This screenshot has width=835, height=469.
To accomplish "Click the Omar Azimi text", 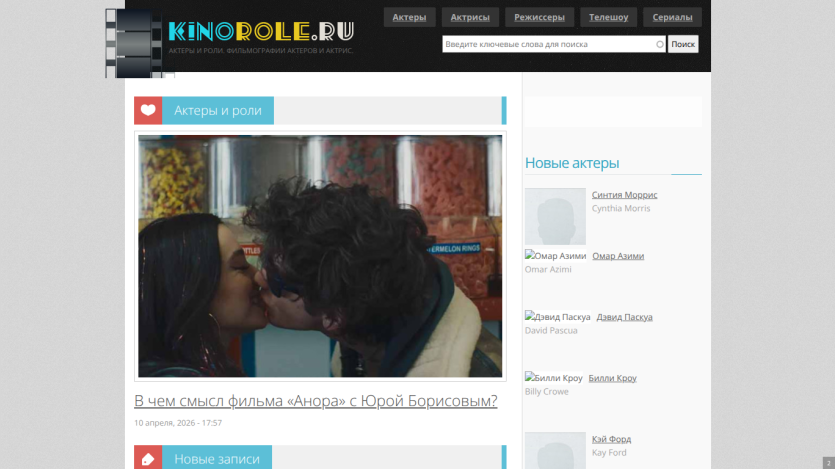I will [x=548, y=269].
